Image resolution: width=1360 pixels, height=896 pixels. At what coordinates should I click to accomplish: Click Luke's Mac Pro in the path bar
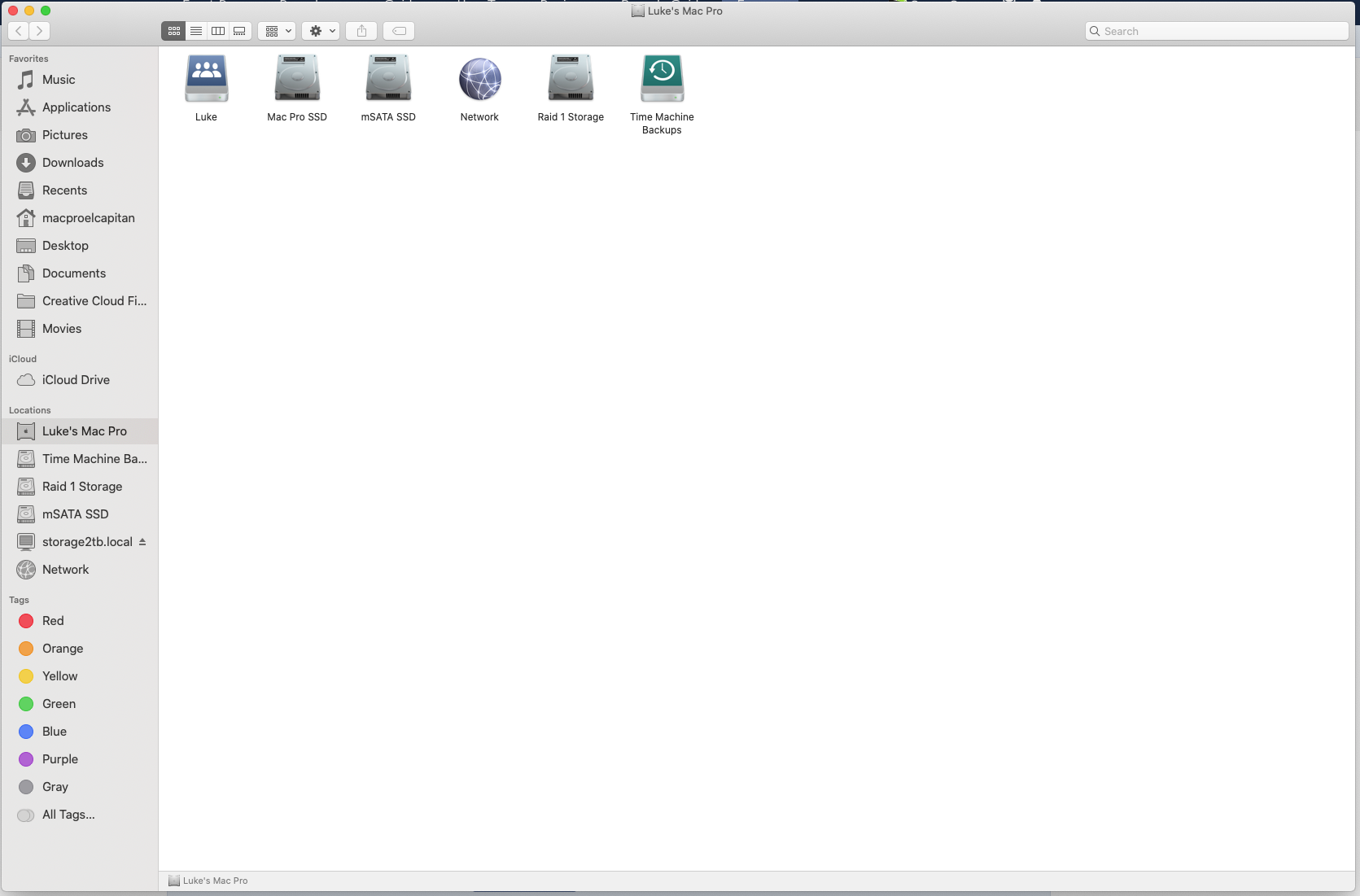click(x=208, y=881)
